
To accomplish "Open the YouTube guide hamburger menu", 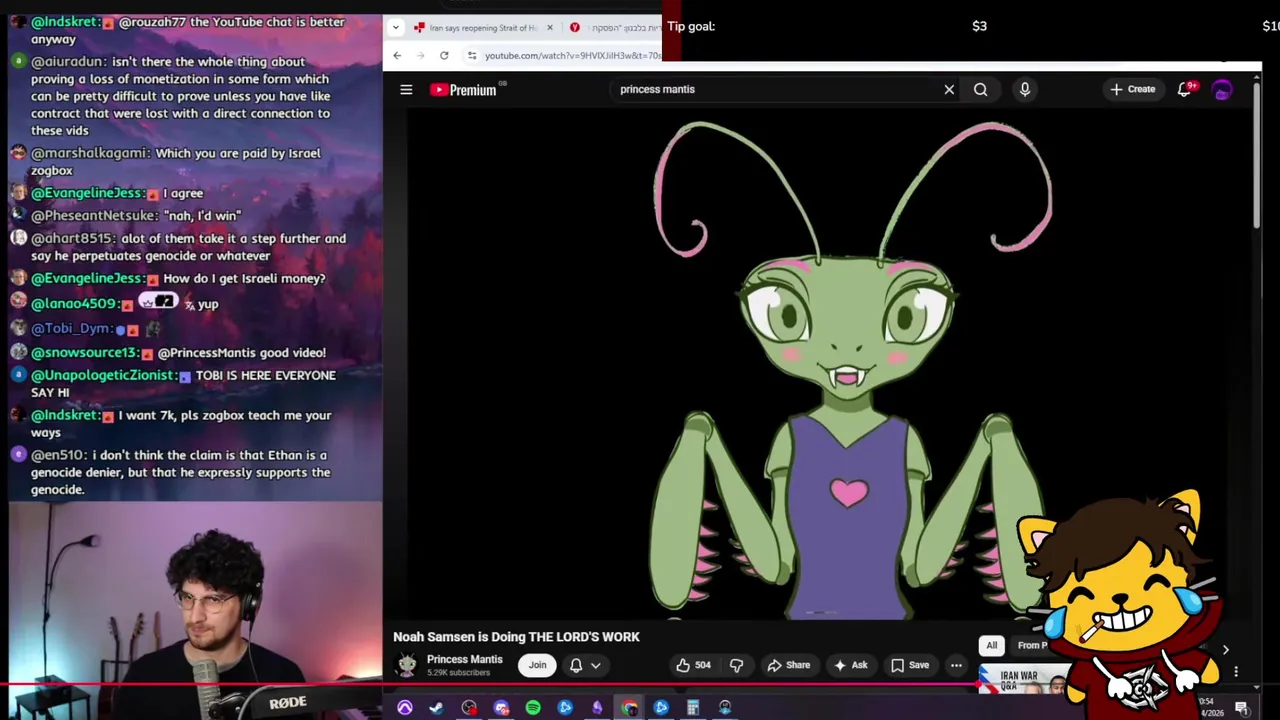I will [406, 90].
